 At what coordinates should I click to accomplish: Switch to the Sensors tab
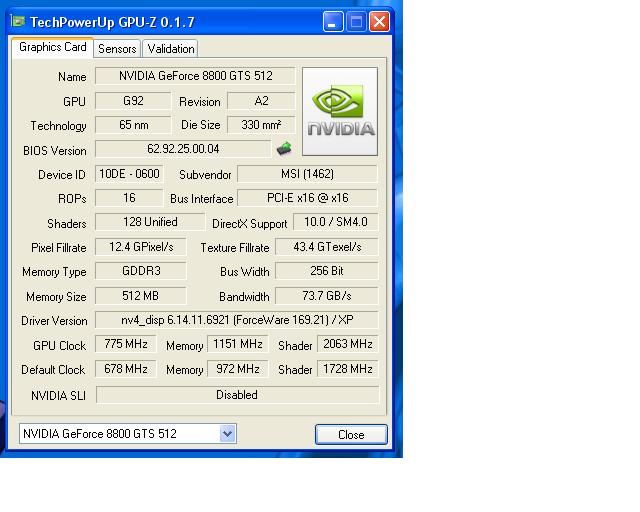pyautogui.click(x=117, y=49)
